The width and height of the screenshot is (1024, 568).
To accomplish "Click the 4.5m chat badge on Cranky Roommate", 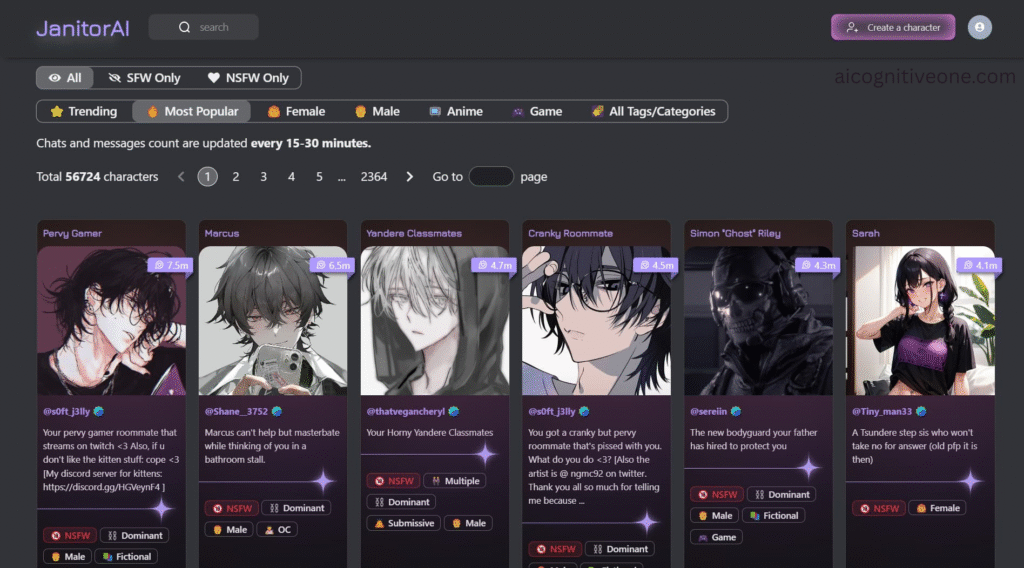I will (657, 265).
